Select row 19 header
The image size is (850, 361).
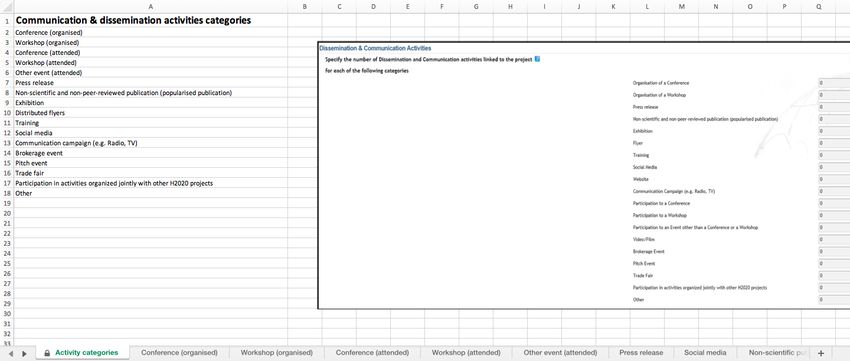click(7, 203)
